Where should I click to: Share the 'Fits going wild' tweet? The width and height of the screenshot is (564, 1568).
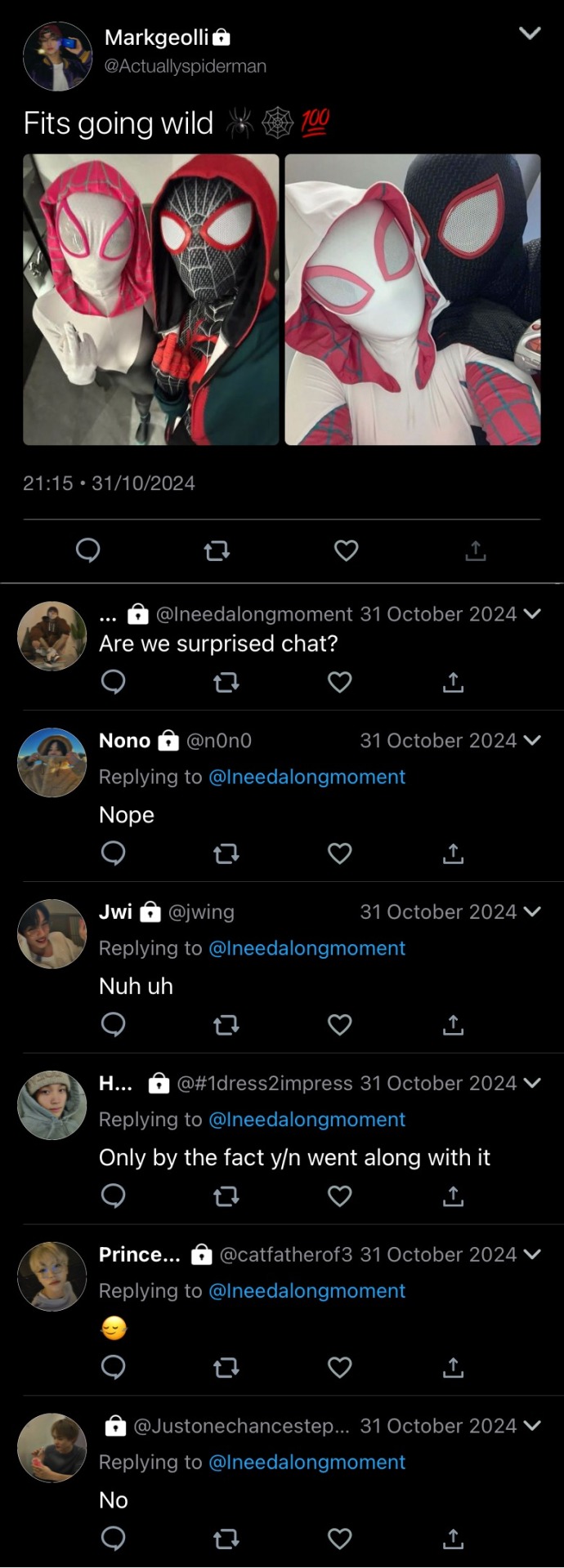pyautogui.click(x=475, y=551)
